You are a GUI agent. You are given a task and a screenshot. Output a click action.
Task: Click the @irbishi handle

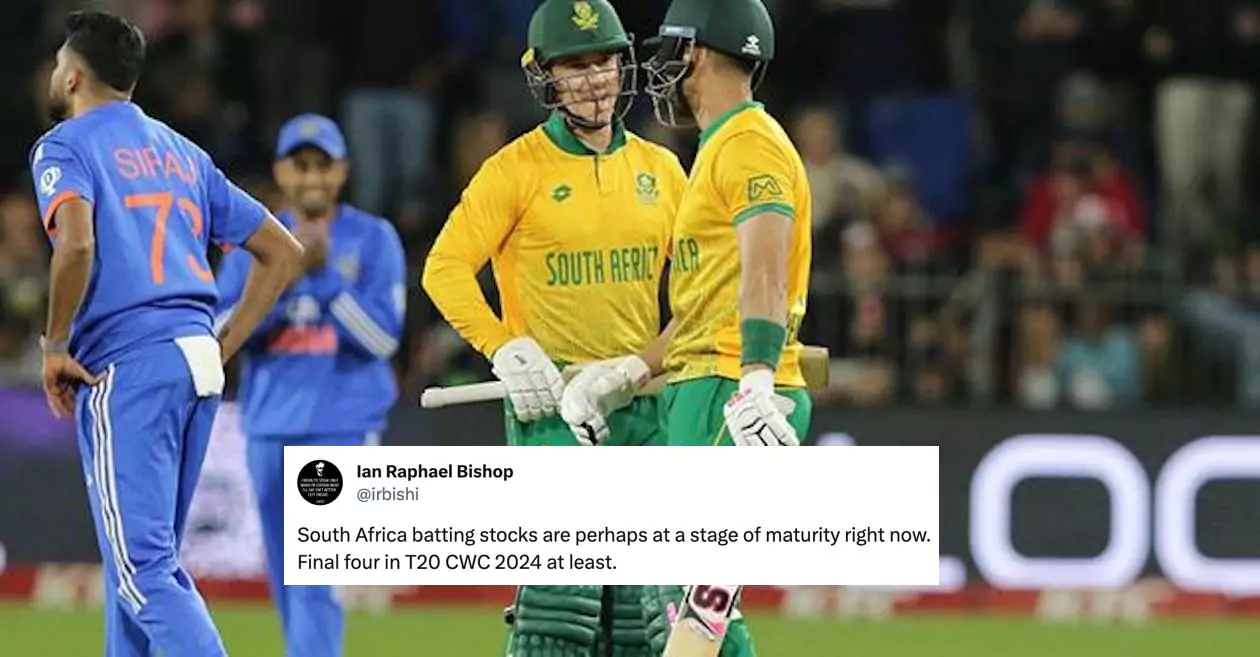[388, 495]
